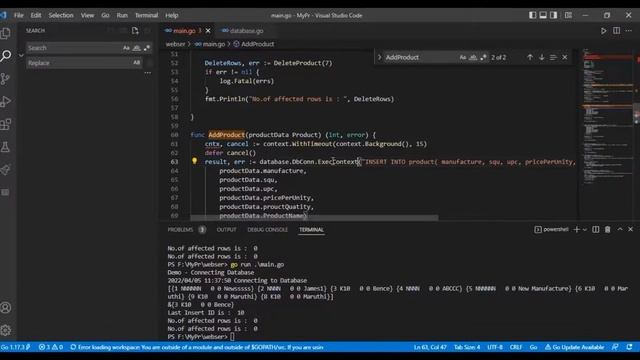Toggle bottom panel from title bar
This screenshot has height=360, width=640.
543,15
